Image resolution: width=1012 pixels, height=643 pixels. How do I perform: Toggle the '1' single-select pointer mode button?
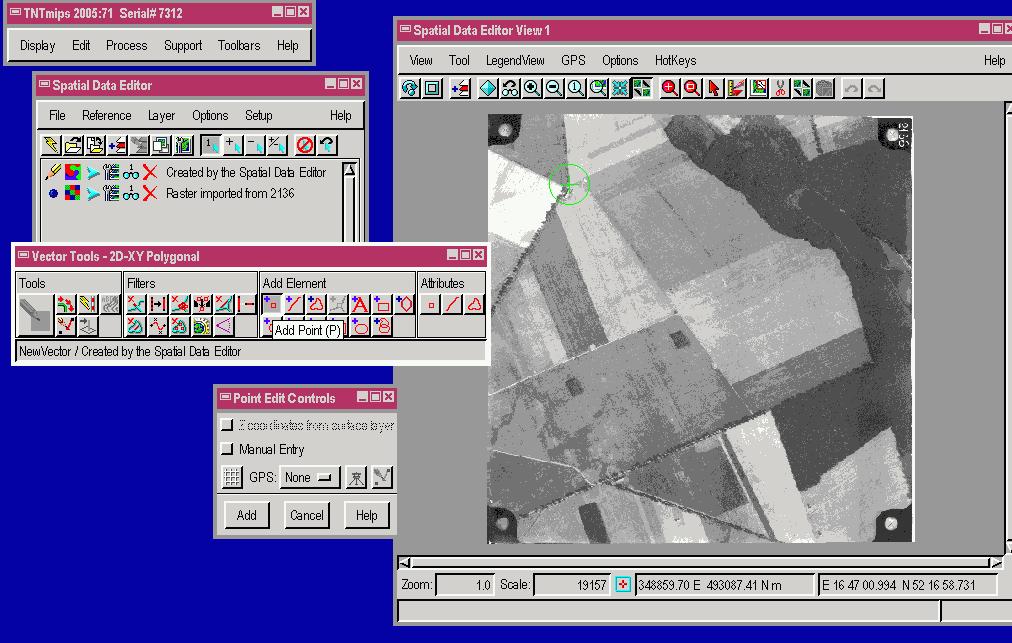coord(211,145)
